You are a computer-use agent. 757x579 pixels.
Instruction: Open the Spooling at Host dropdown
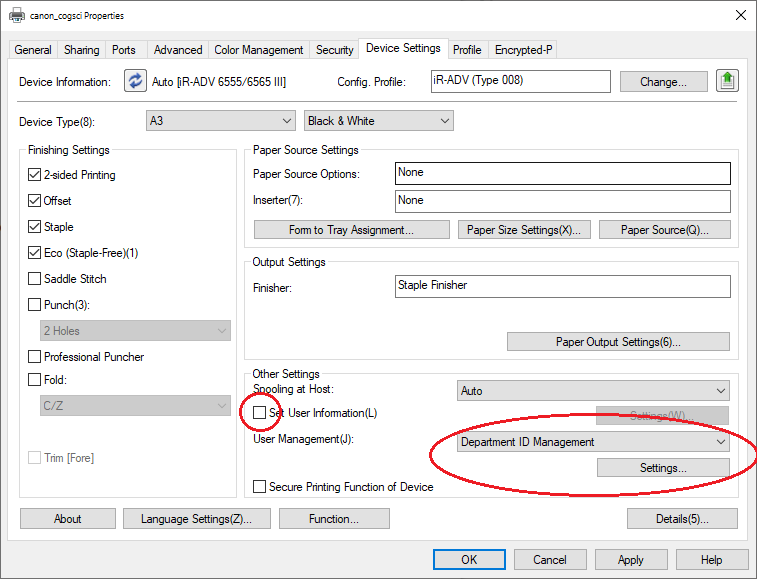click(x=593, y=391)
